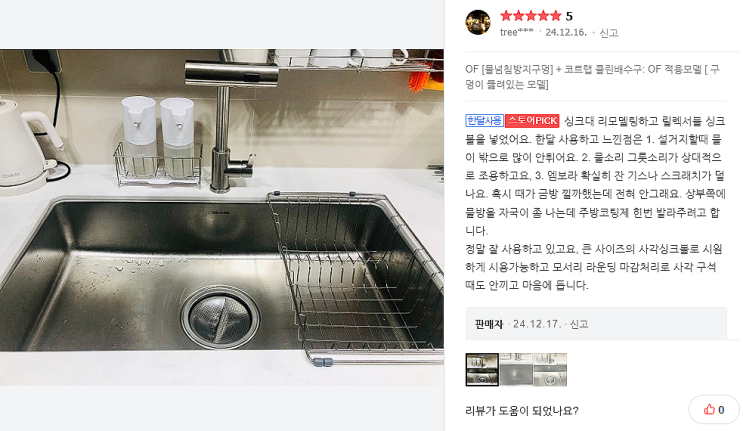Screen dimensions: 743x431
Task: Click the username tree***
Action: tap(516, 32)
